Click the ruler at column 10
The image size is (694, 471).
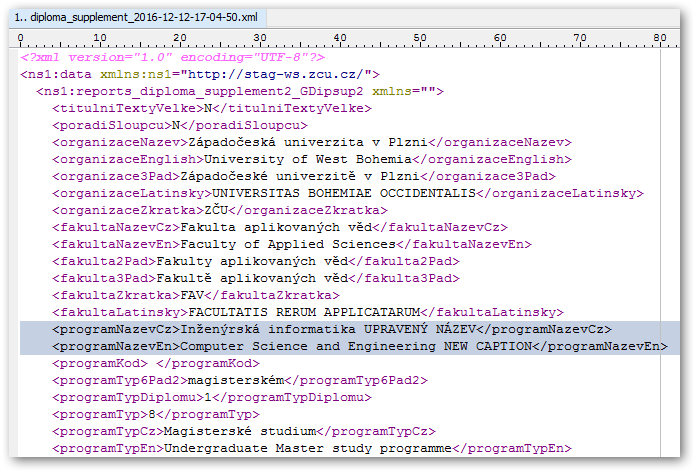pos(100,39)
